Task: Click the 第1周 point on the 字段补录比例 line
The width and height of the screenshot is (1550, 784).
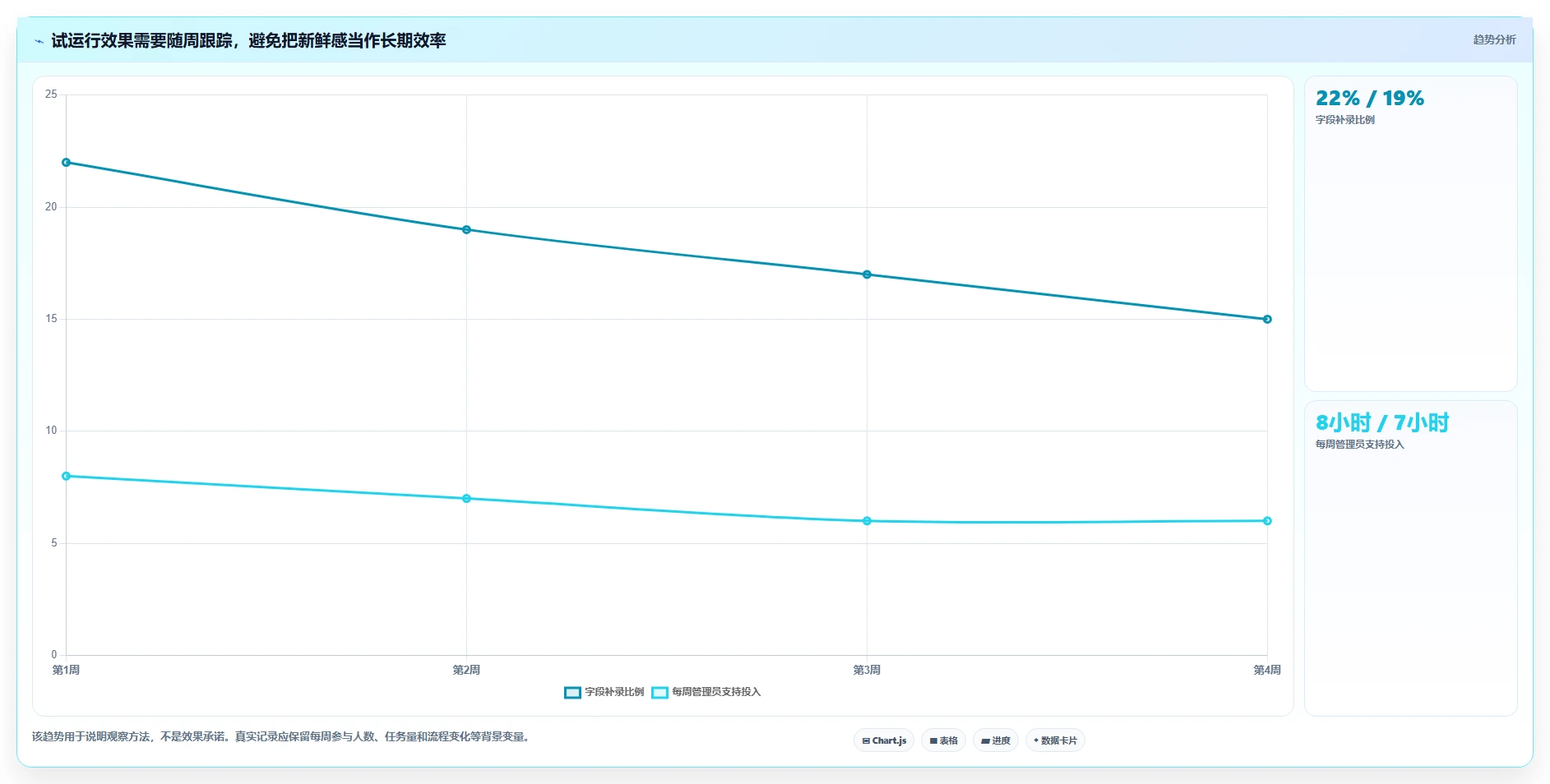Action: tap(67, 163)
